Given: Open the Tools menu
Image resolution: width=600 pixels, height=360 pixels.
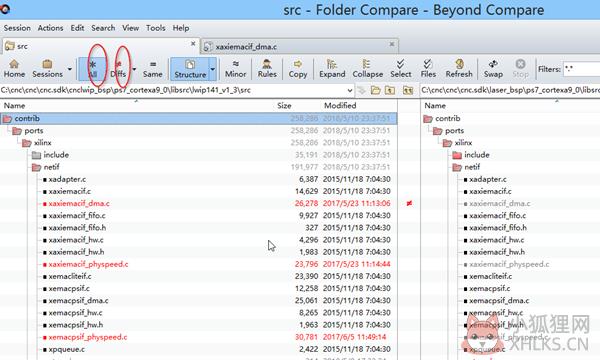Looking at the screenshot, I should pos(155,28).
